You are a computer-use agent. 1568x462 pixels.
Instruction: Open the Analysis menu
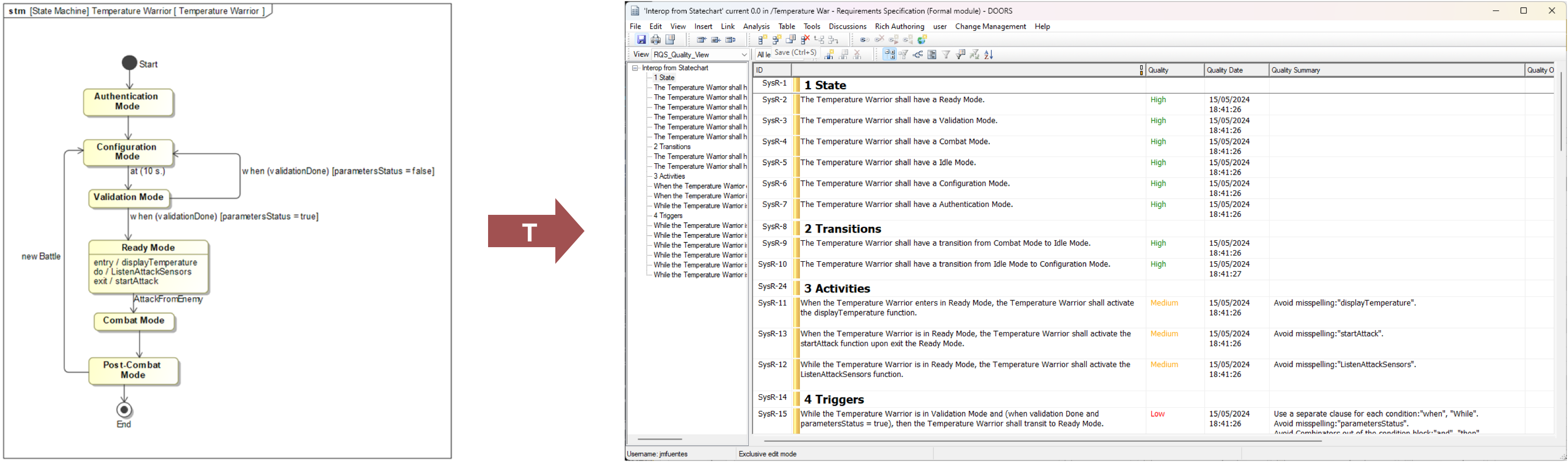click(756, 27)
